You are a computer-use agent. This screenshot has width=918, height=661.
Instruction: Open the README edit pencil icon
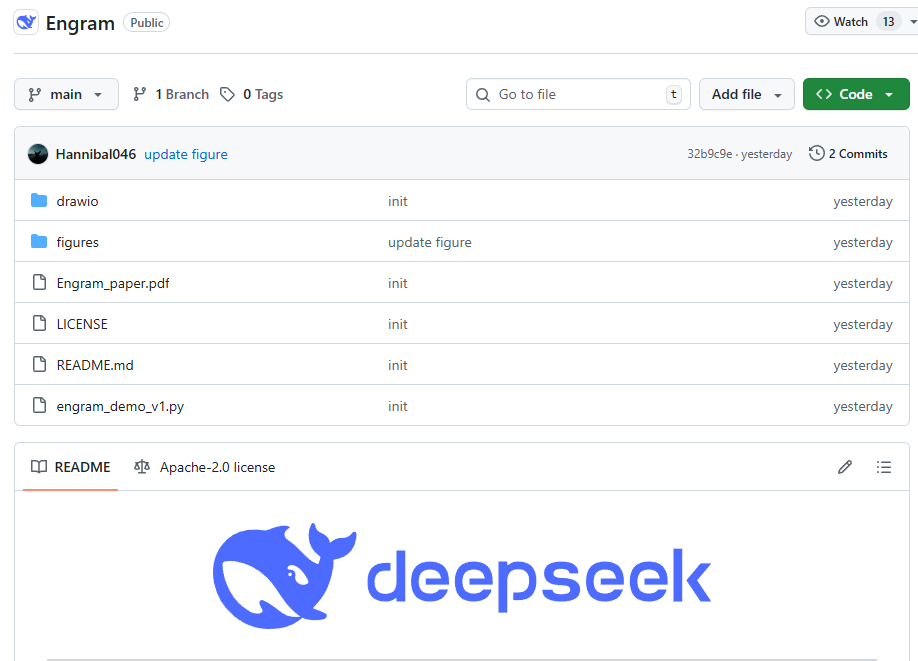(845, 467)
